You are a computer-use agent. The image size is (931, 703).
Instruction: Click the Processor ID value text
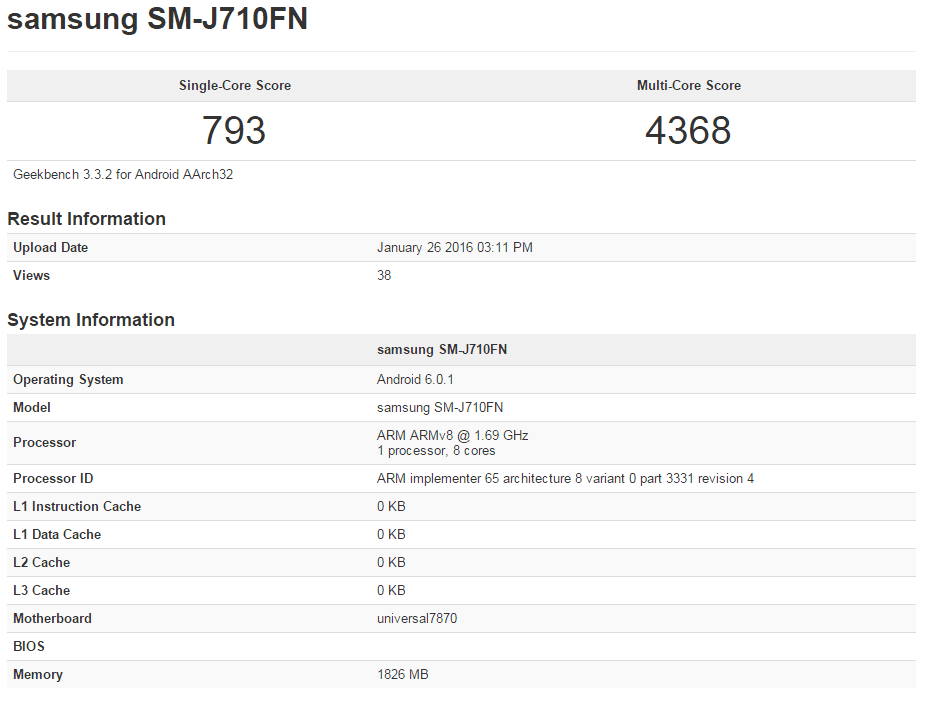[565, 479]
